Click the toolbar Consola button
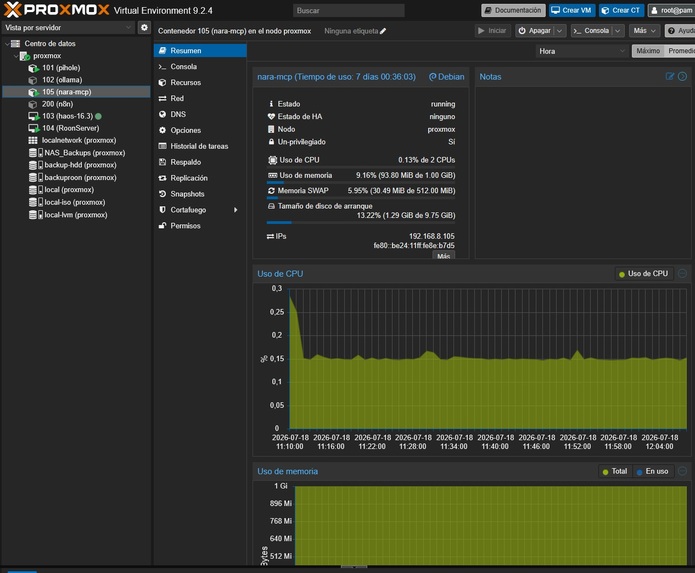695x573 pixels. point(591,31)
